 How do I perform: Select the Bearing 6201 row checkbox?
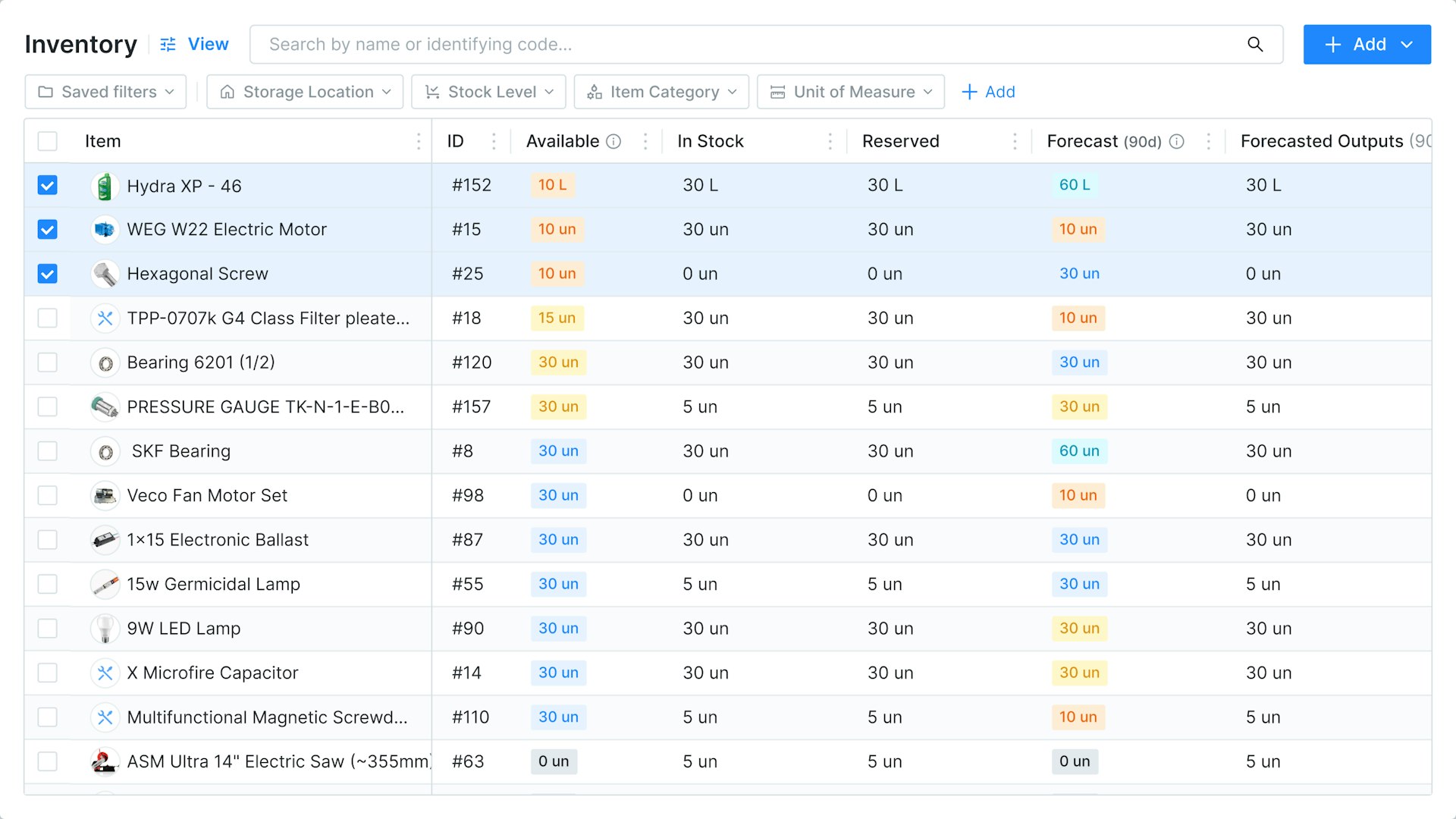47,362
